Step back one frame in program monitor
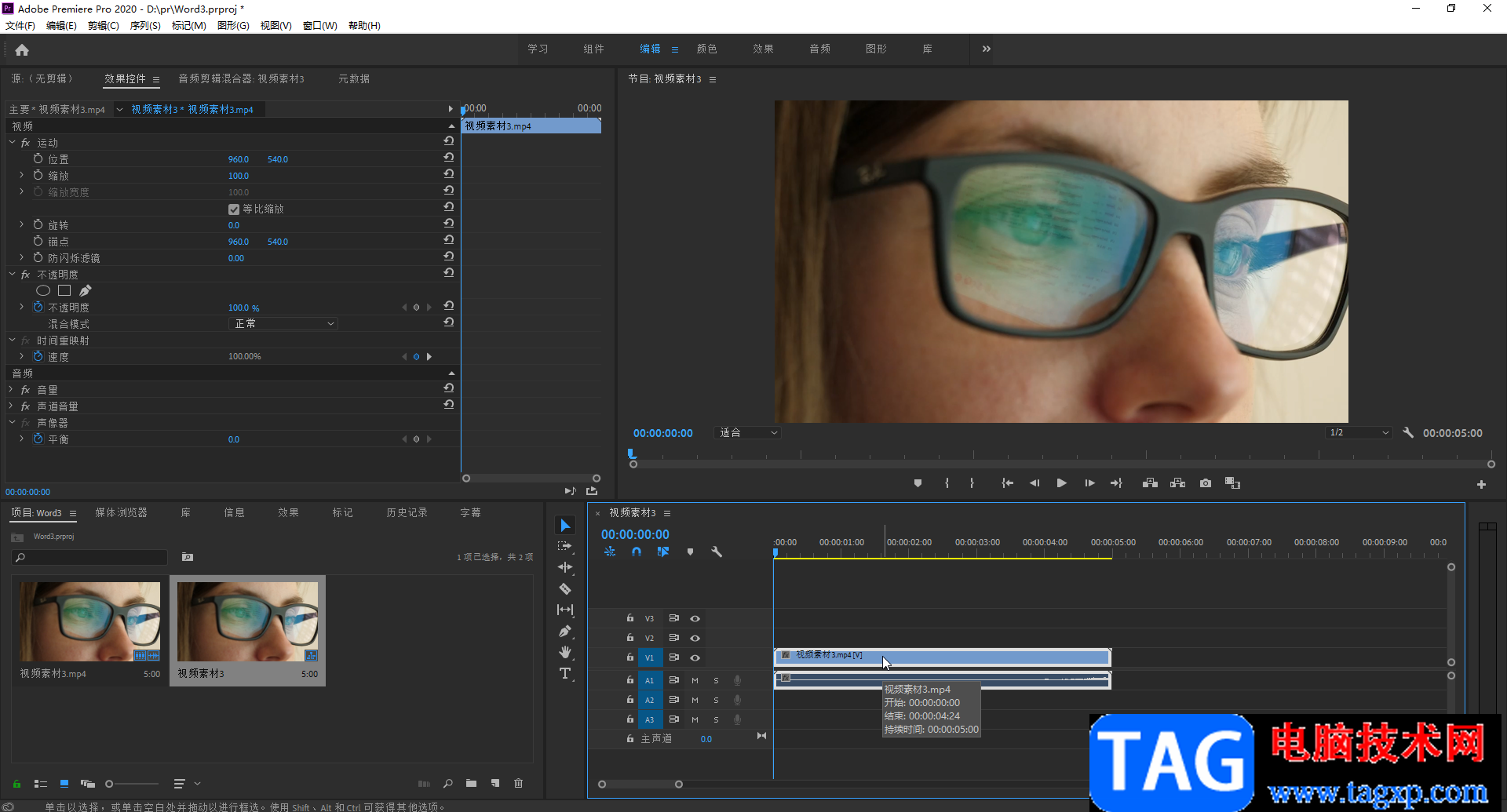 1034,483
